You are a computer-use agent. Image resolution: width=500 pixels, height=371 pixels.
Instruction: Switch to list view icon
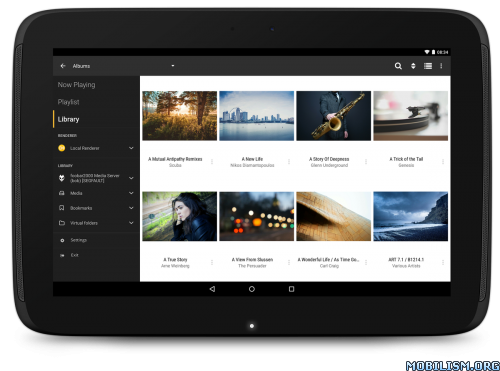point(428,66)
